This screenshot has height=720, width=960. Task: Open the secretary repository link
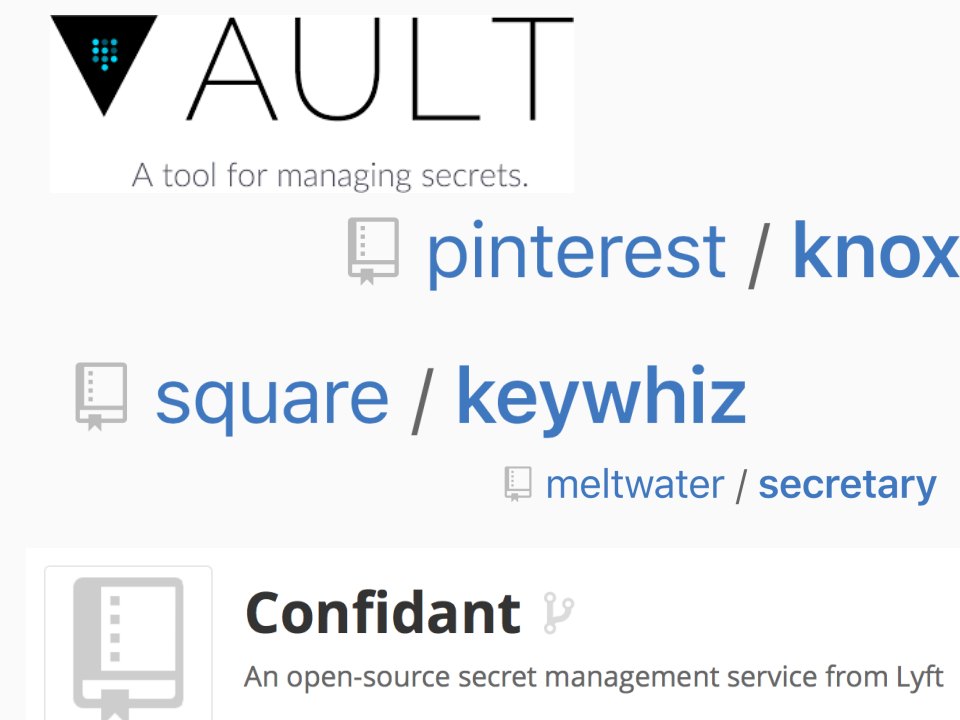point(847,486)
